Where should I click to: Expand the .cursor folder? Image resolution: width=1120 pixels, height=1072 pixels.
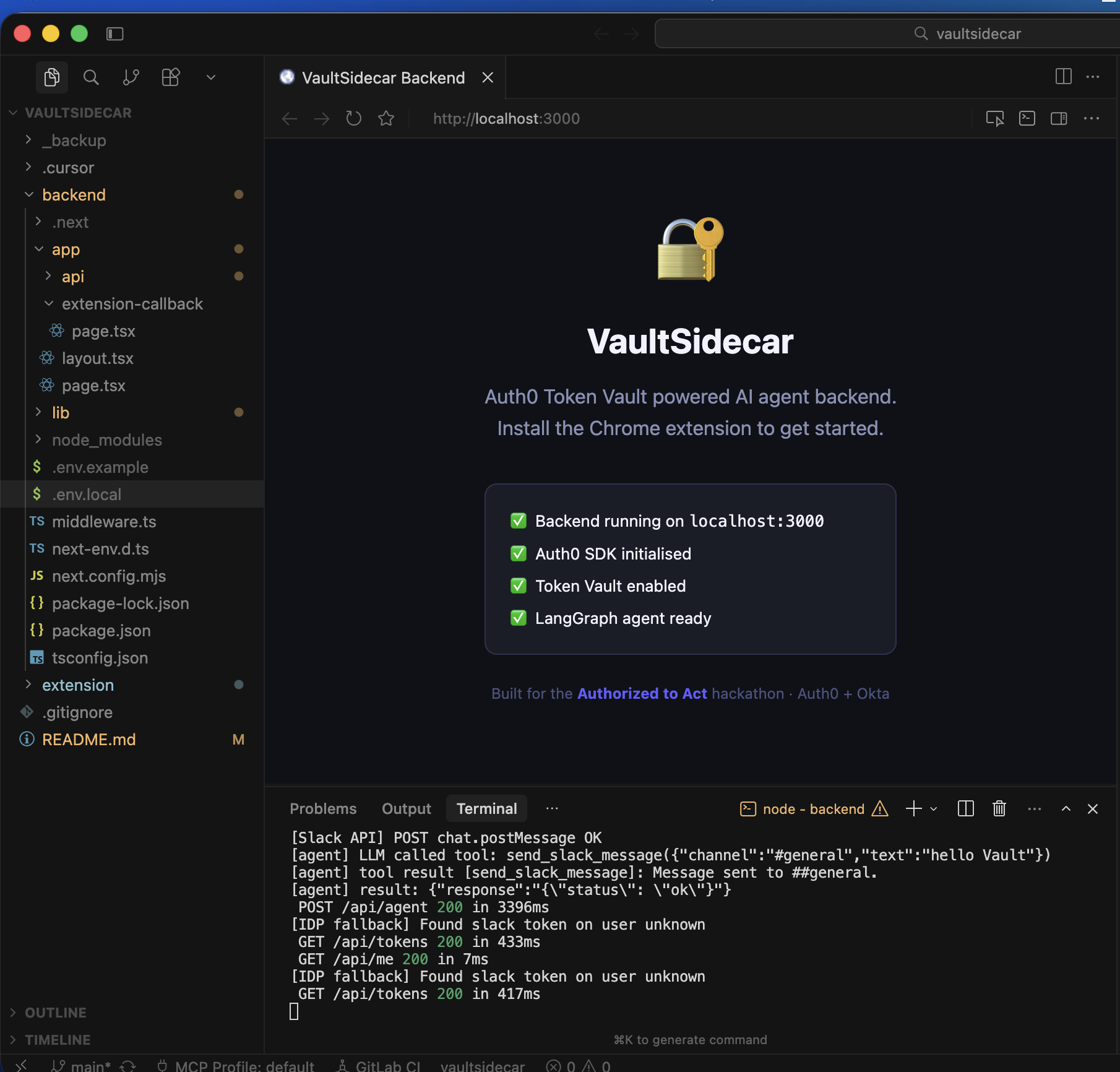(132, 168)
